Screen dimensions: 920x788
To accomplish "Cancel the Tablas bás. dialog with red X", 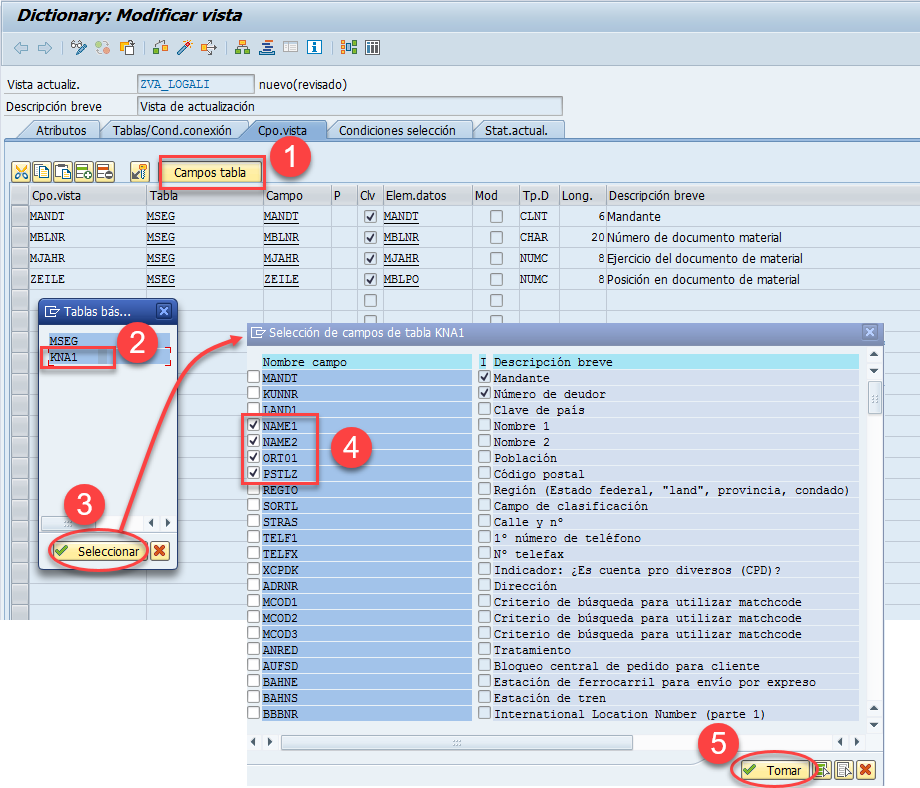I will (x=160, y=551).
